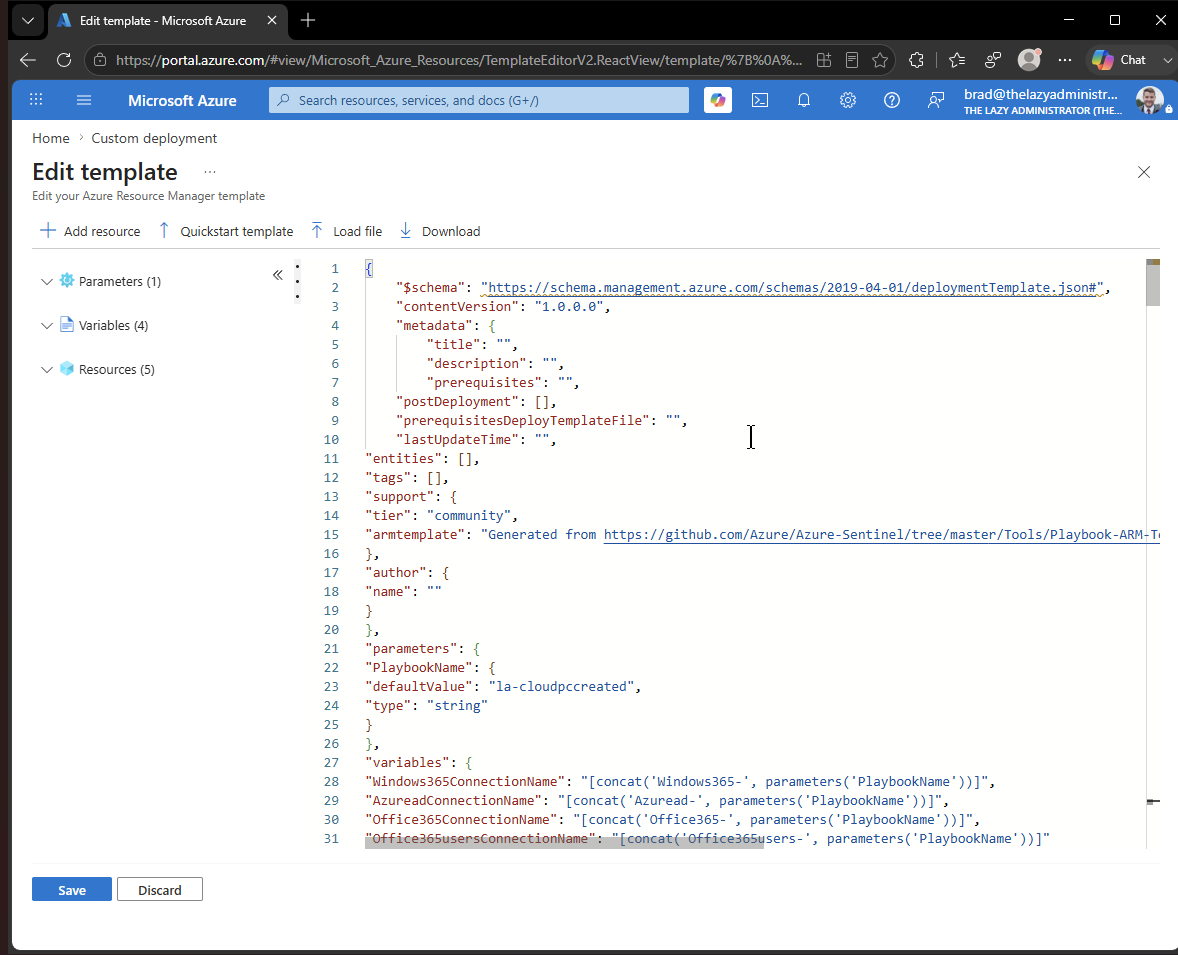Open Copilot Chat in browser
The image size is (1178, 955).
[1119, 60]
